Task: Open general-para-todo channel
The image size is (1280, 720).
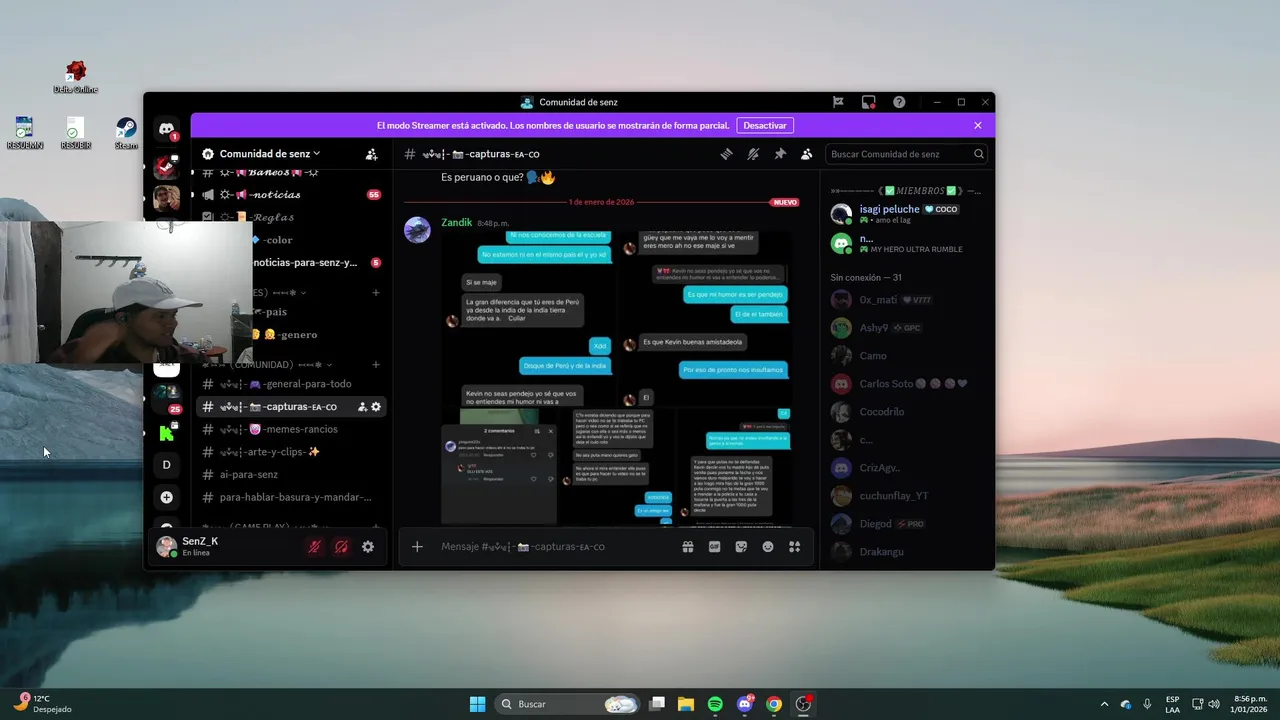Action: [290, 384]
